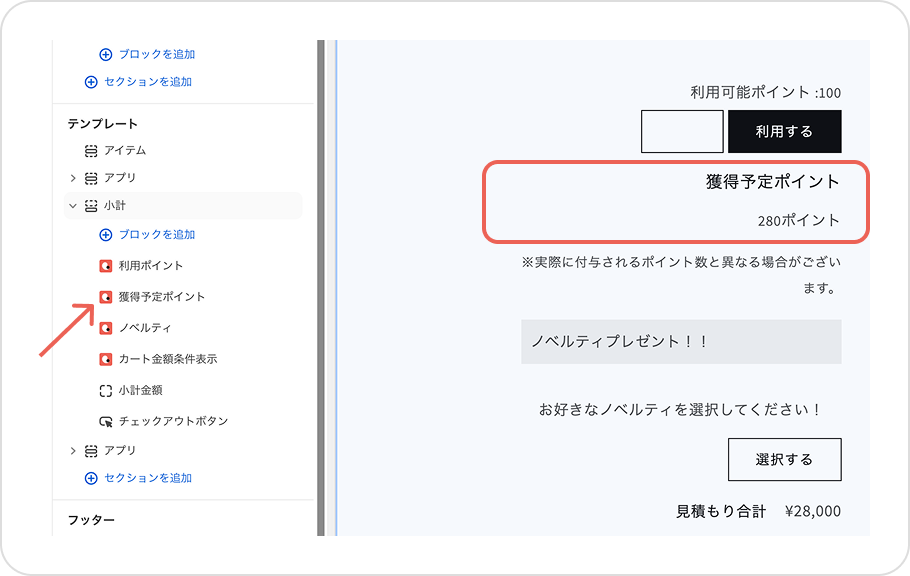The width and height of the screenshot is (910, 576).
Task: Select the チェックアウトボタン block
Action: (x=173, y=422)
